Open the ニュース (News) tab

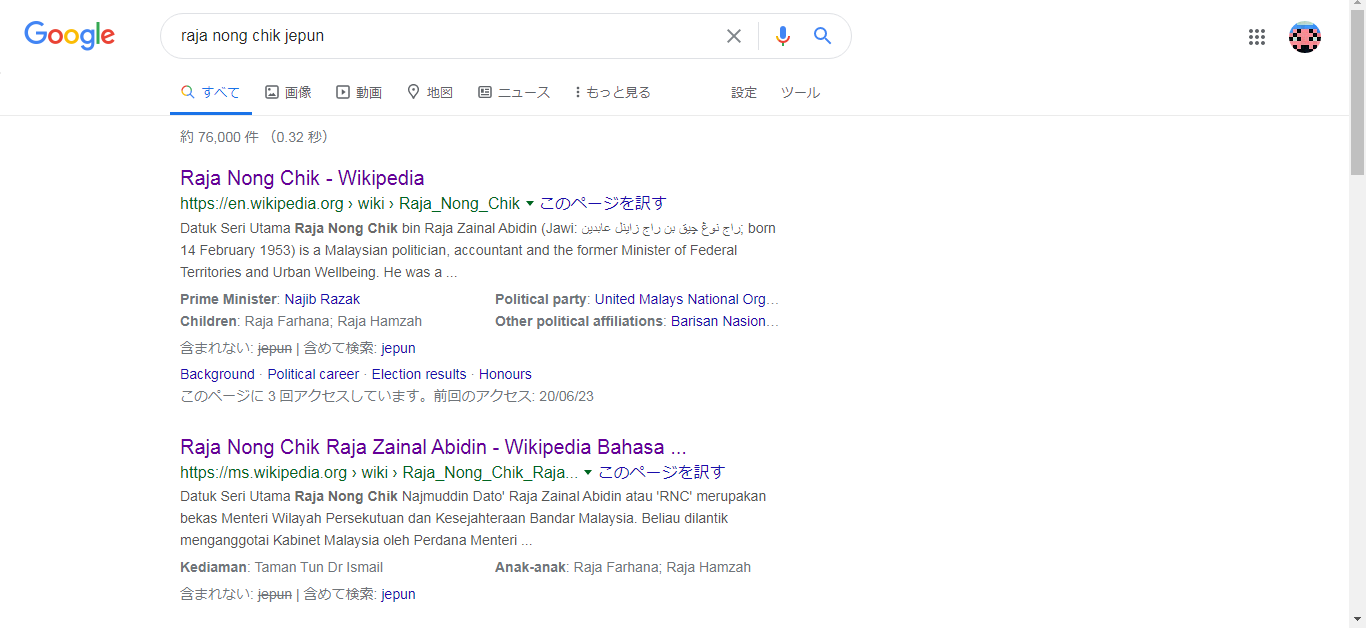pos(514,92)
